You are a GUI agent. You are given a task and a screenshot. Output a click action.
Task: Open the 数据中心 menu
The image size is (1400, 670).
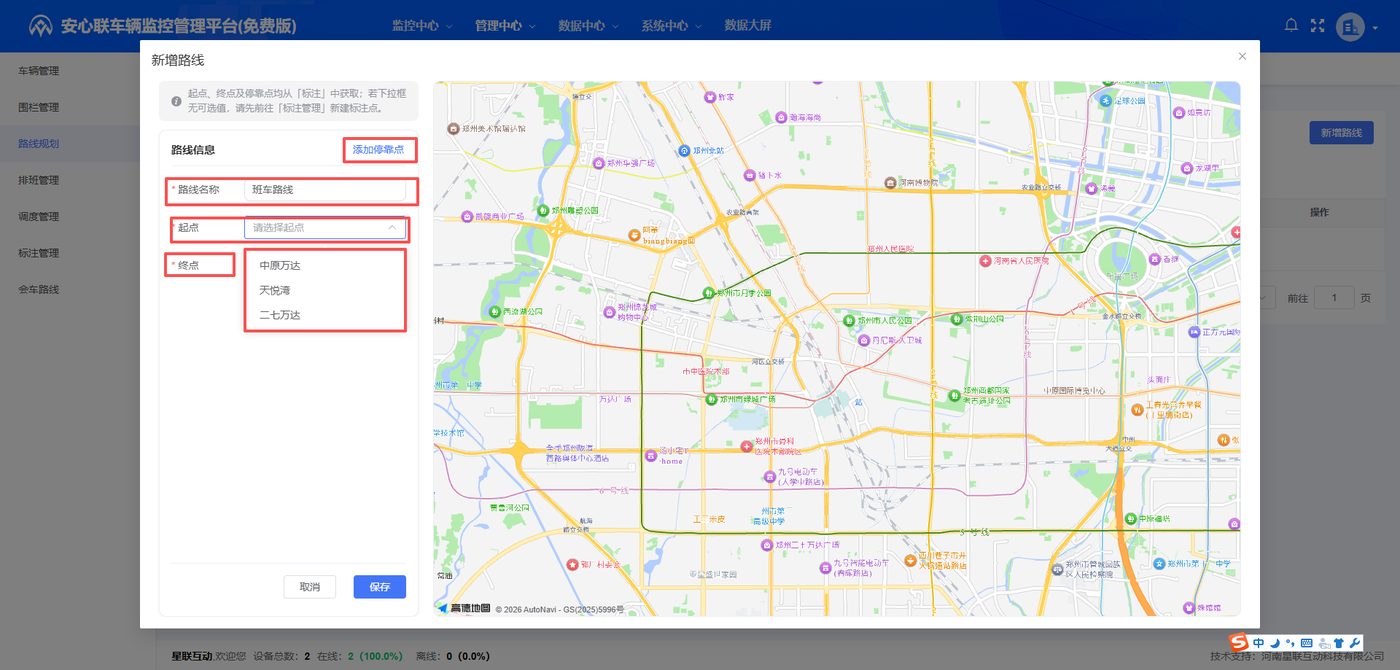coord(588,26)
